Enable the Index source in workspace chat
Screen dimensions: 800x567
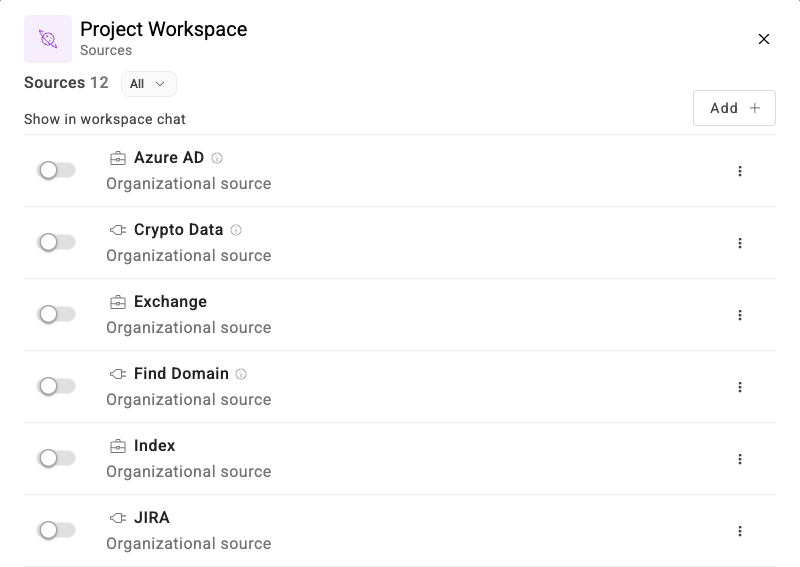click(56, 458)
